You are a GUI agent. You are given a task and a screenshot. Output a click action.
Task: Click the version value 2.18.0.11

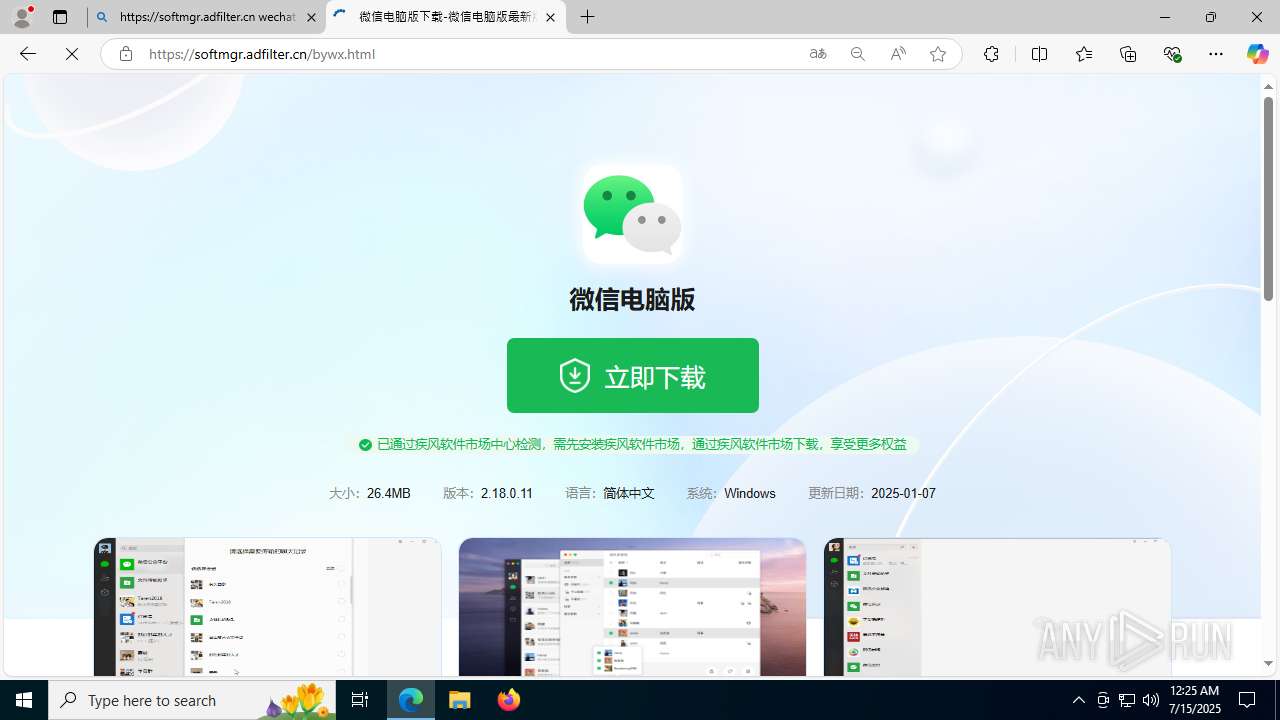[507, 493]
